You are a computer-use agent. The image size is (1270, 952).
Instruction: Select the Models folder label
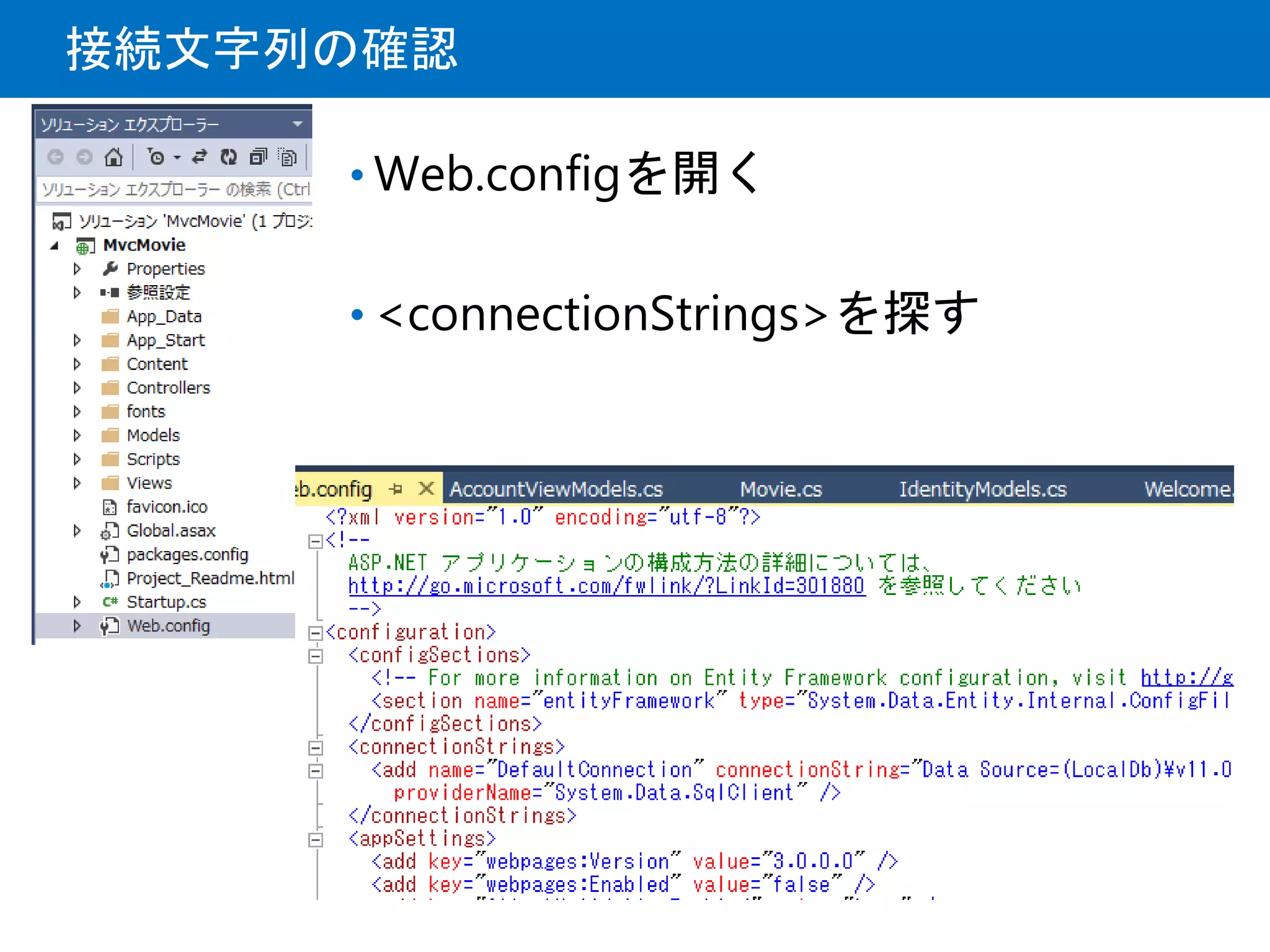pyautogui.click(x=153, y=436)
